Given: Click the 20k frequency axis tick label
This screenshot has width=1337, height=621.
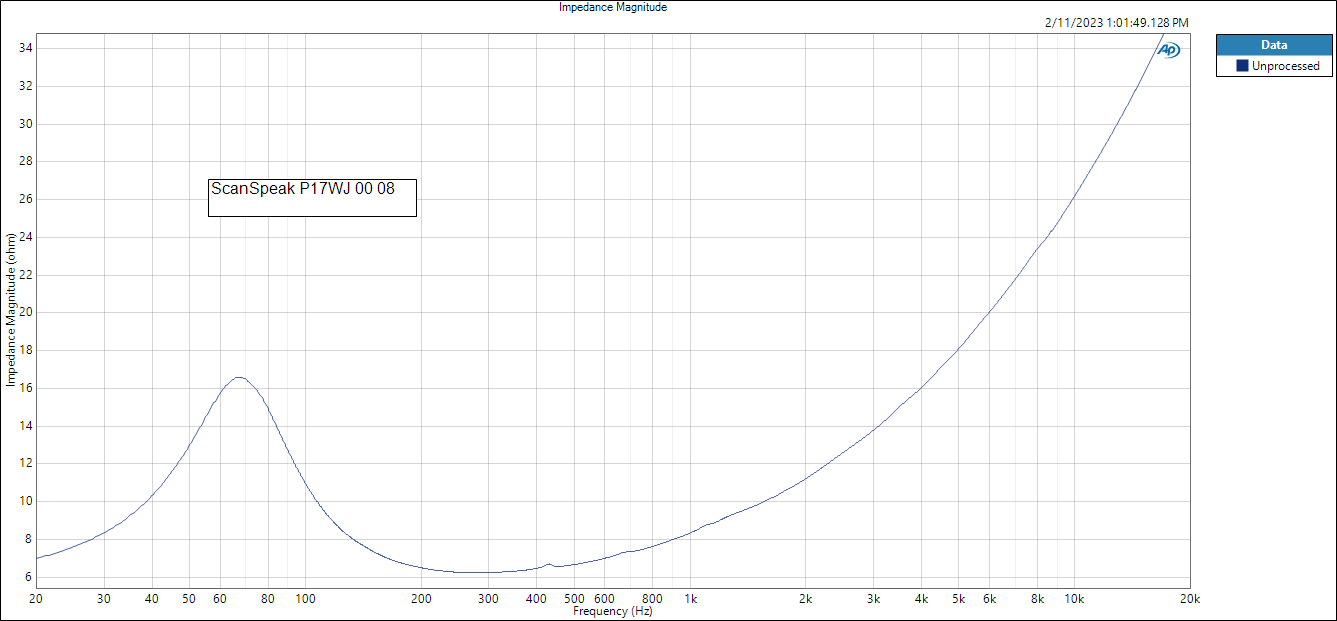Looking at the screenshot, I should coord(1189,599).
